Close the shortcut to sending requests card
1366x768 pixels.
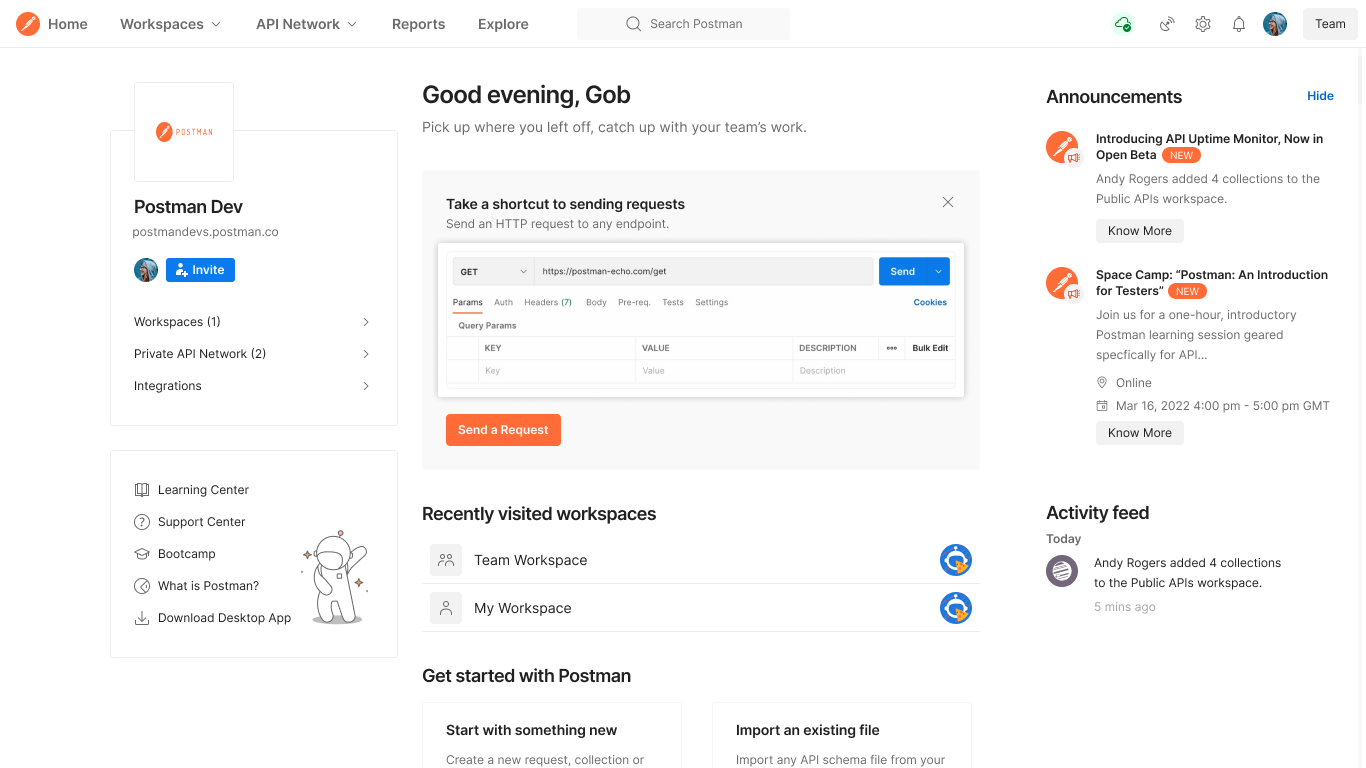pos(948,202)
